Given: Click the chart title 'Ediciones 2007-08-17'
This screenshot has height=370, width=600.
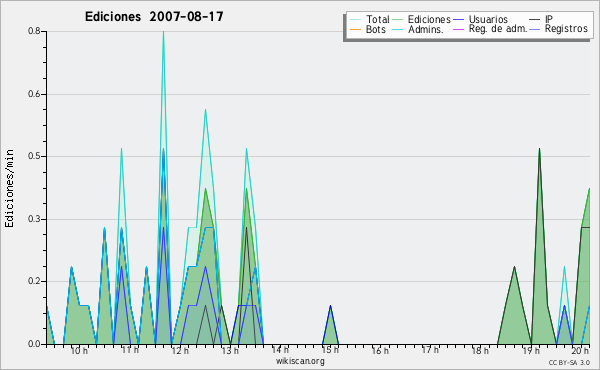Looking at the screenshot, I should [x=154, y=17].
